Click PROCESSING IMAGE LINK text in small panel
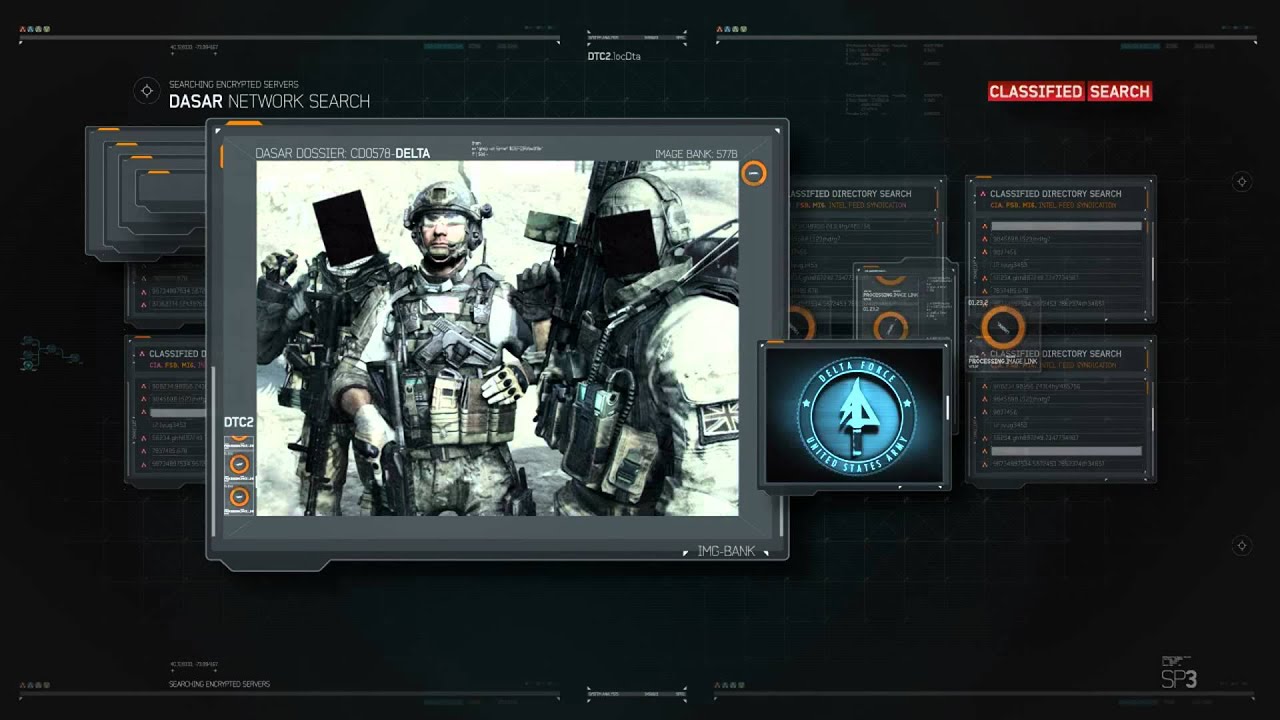This screenshot has width=1280, height=720. click(891, 295)
